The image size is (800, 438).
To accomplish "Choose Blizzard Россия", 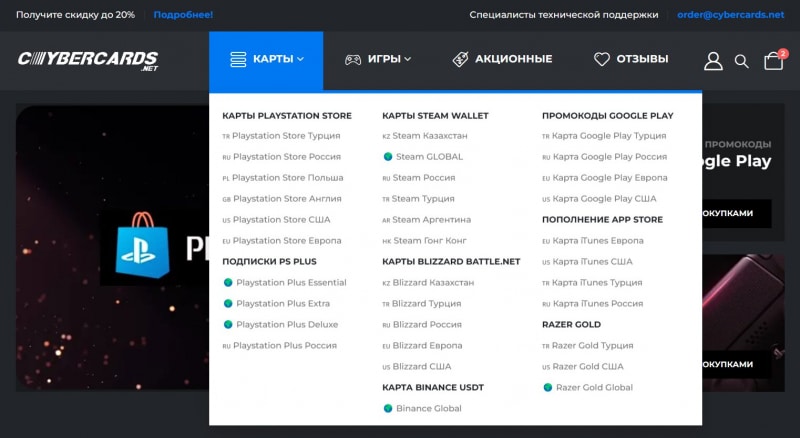I will click(x=422, y=325).
